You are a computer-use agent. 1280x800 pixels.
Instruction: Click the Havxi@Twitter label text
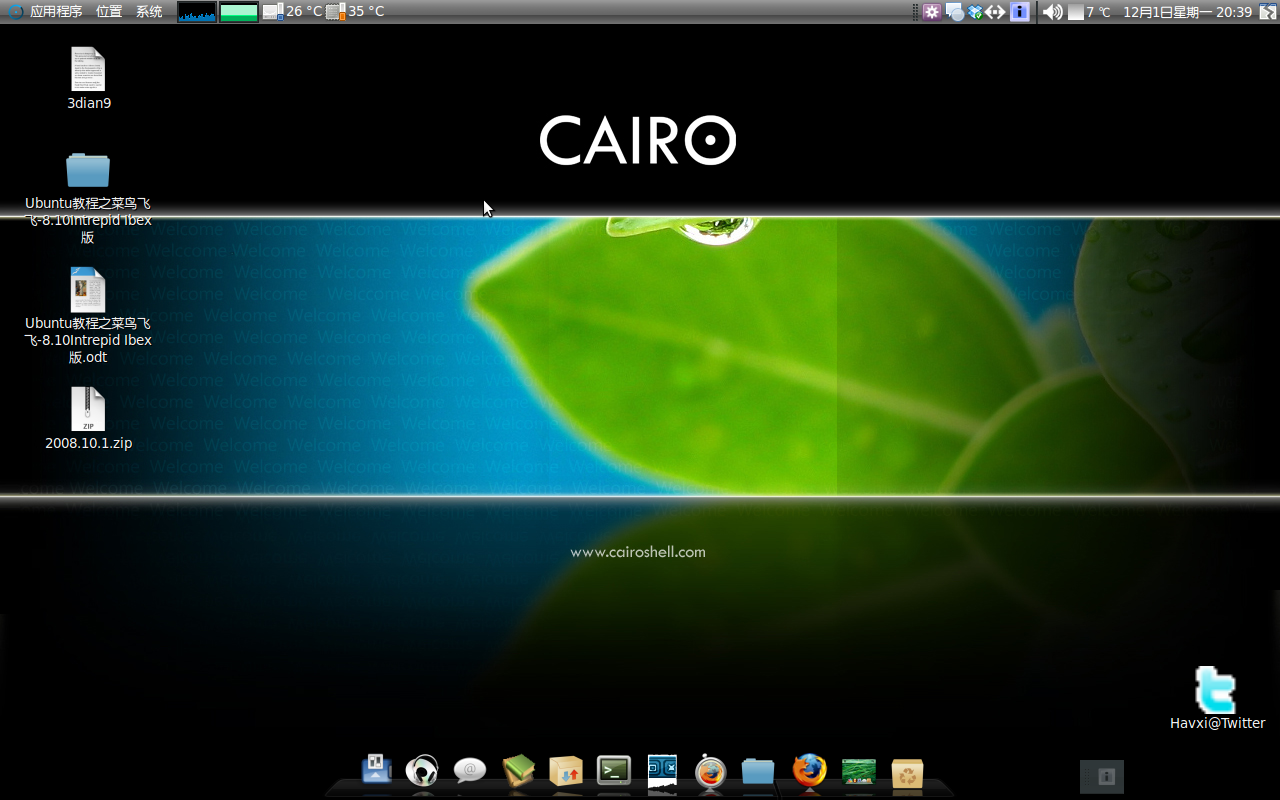(x=1218, y=723)
